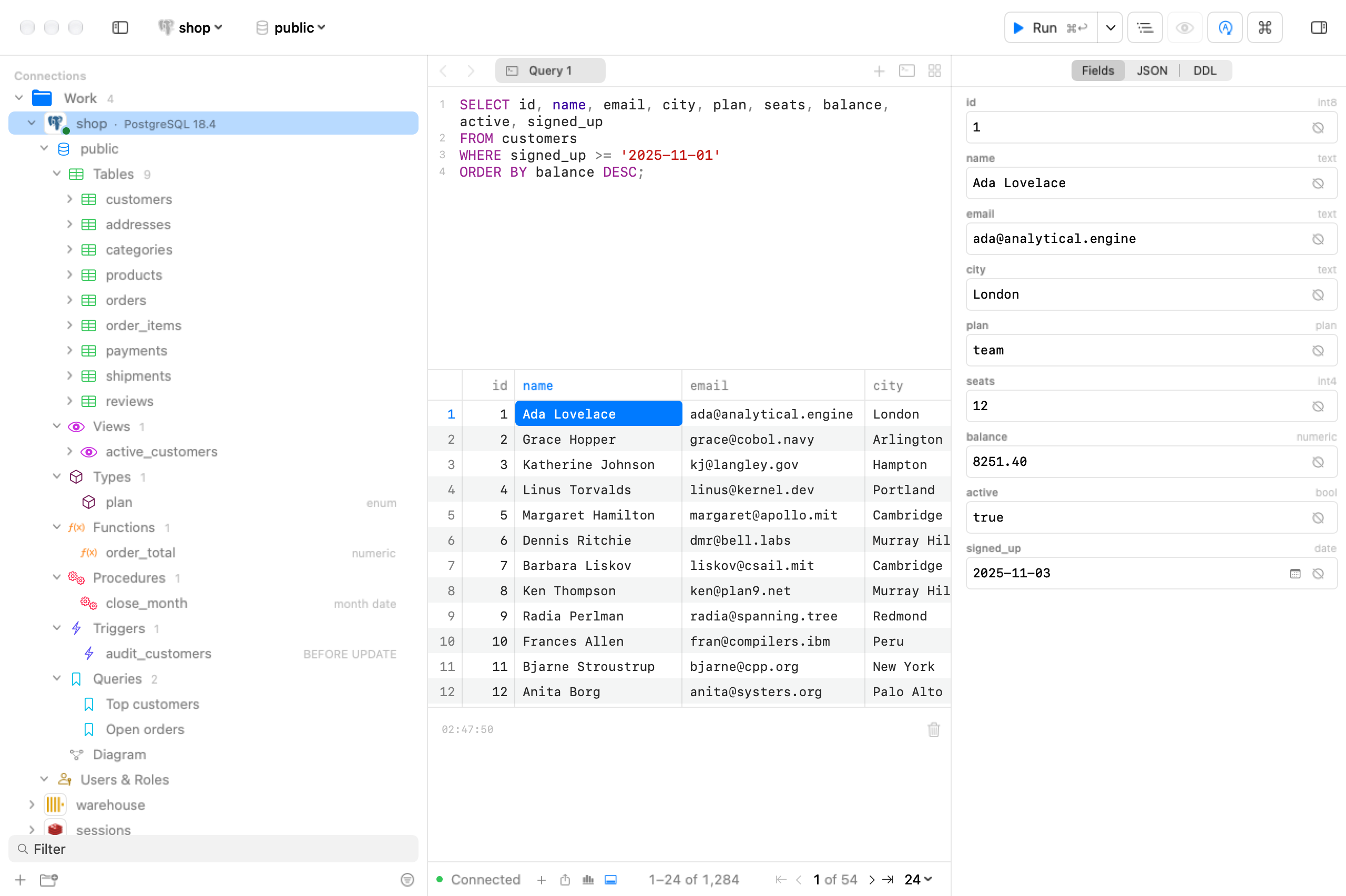Go back with the left arrow
Viewport: 1346px width, 896px height.
point(443,71)
